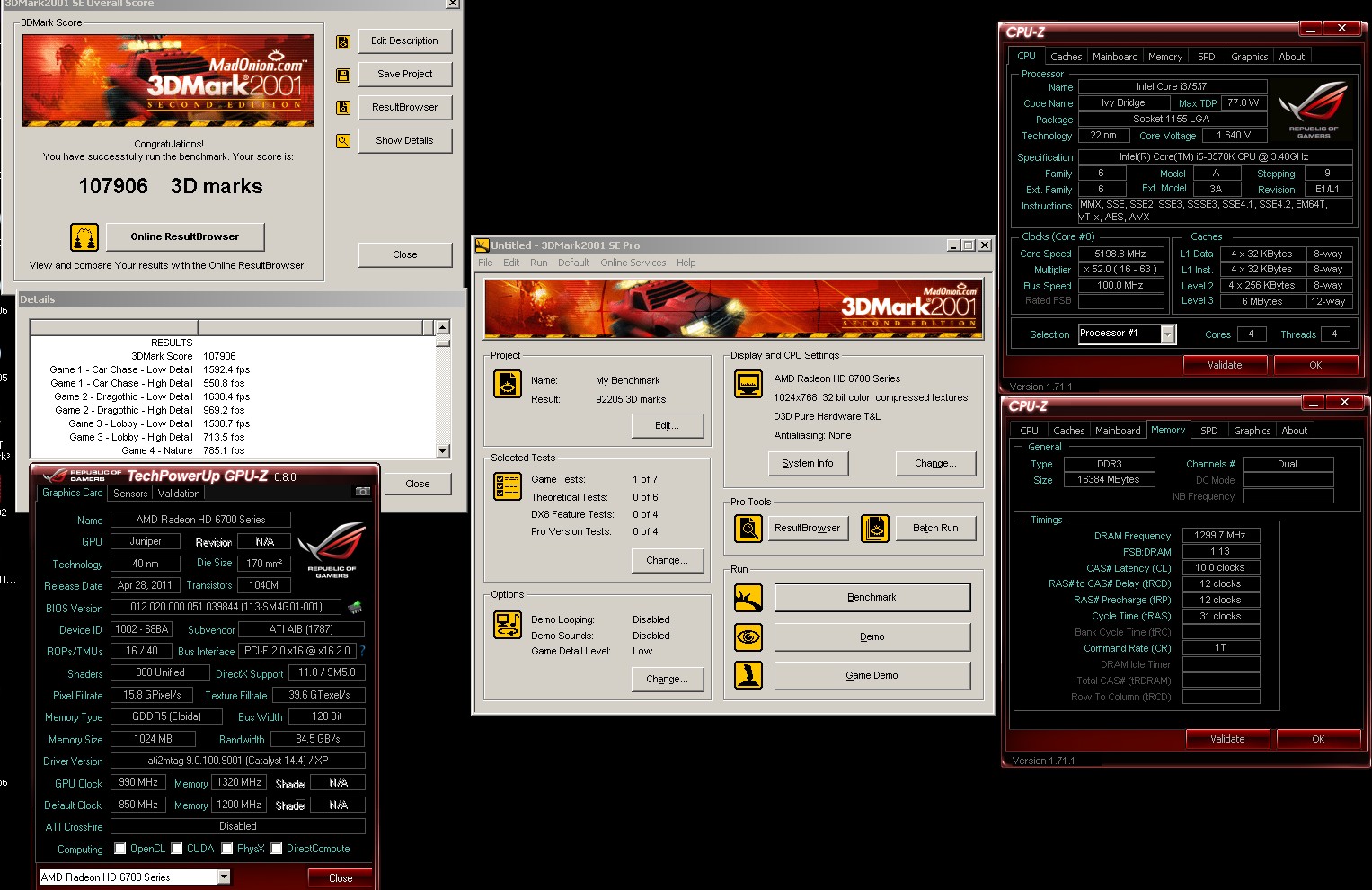Click the Online ResultBrowser icon
Screen dimensions: 1372x890
pos(84,237)
